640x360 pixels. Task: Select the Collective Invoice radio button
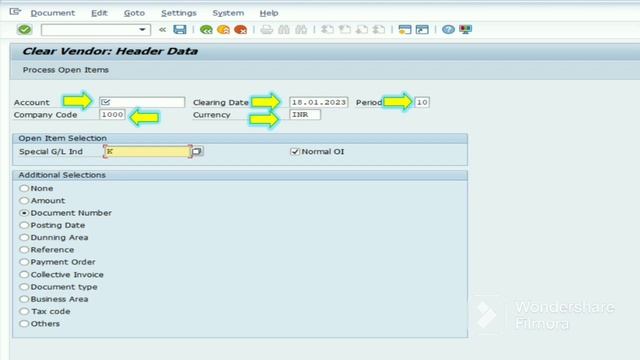(x=24, y=274)
